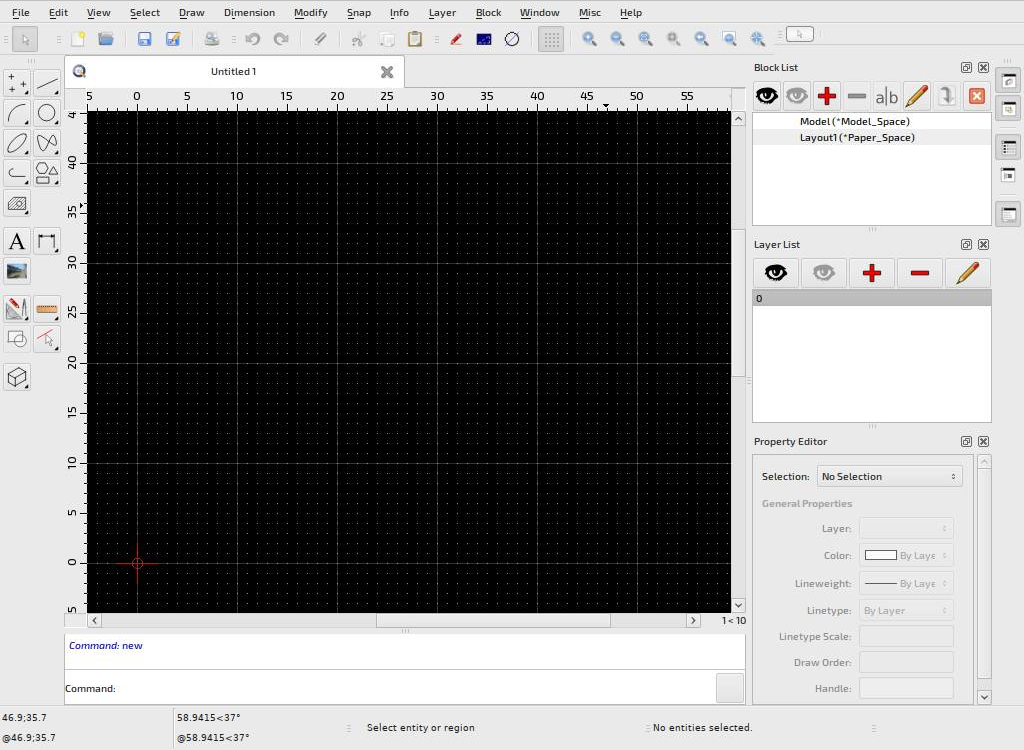1024x750 pixels.
Task: Open the Modify tools icon
Action: tap(17, 308)
